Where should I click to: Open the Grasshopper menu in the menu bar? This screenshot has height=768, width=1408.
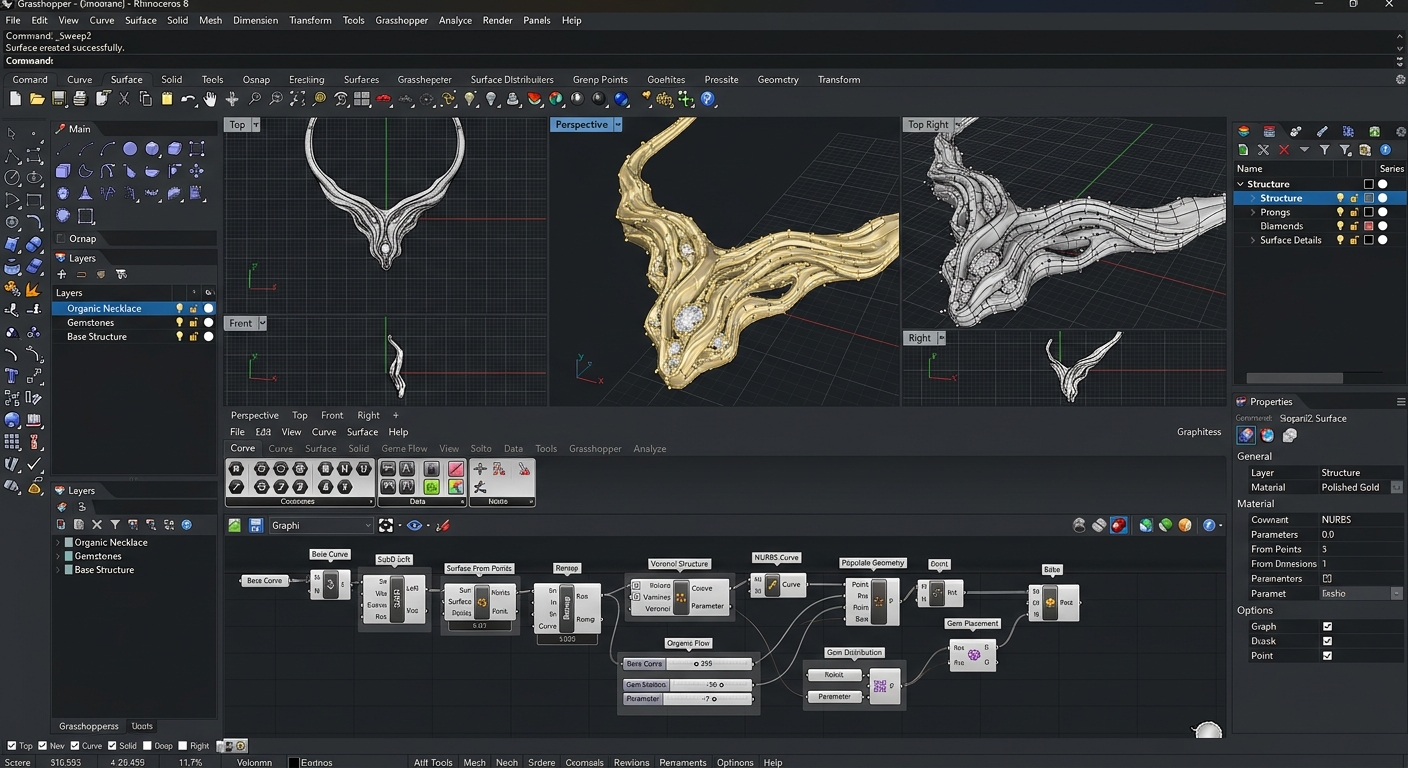click(401, 20)
